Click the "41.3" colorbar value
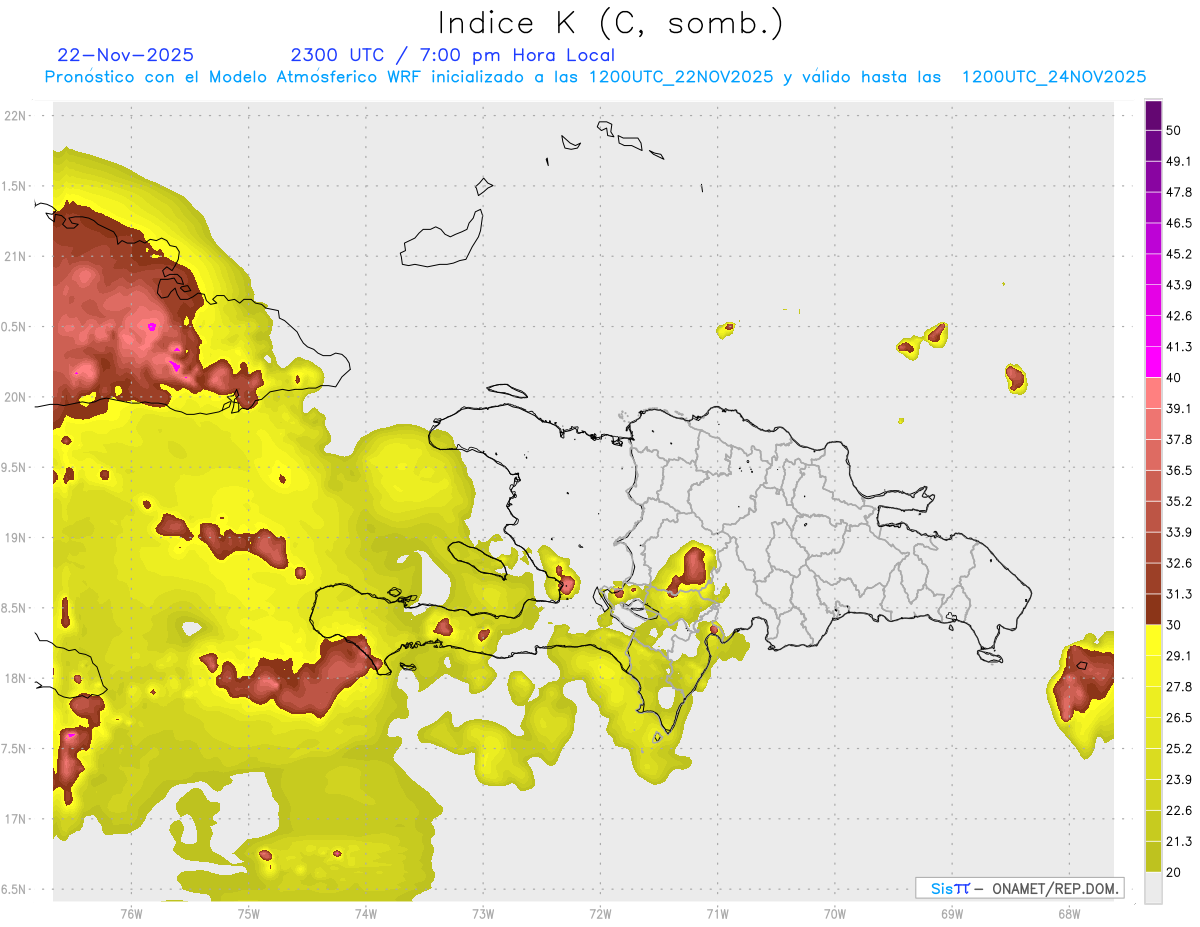The width and height of the screenshot is (1200, 927). click(x=1179, y=347)
